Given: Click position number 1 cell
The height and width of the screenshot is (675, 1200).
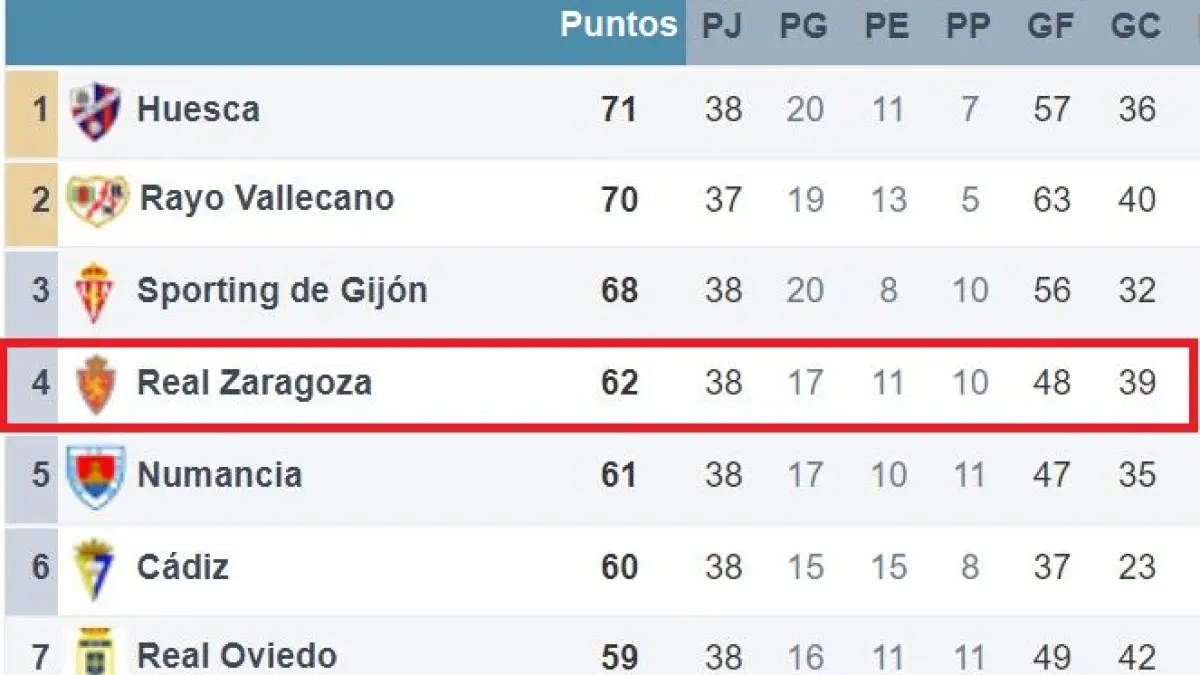Looking at the screenshot, I should [39, 109].
